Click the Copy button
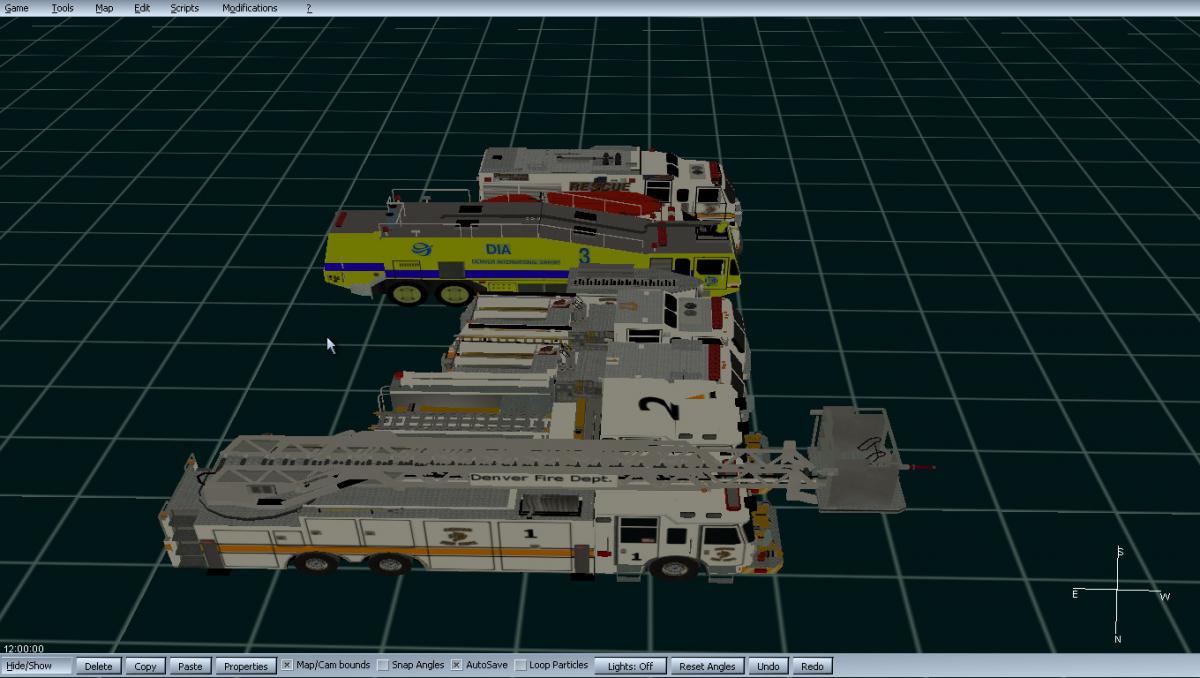 coord(145,666)
